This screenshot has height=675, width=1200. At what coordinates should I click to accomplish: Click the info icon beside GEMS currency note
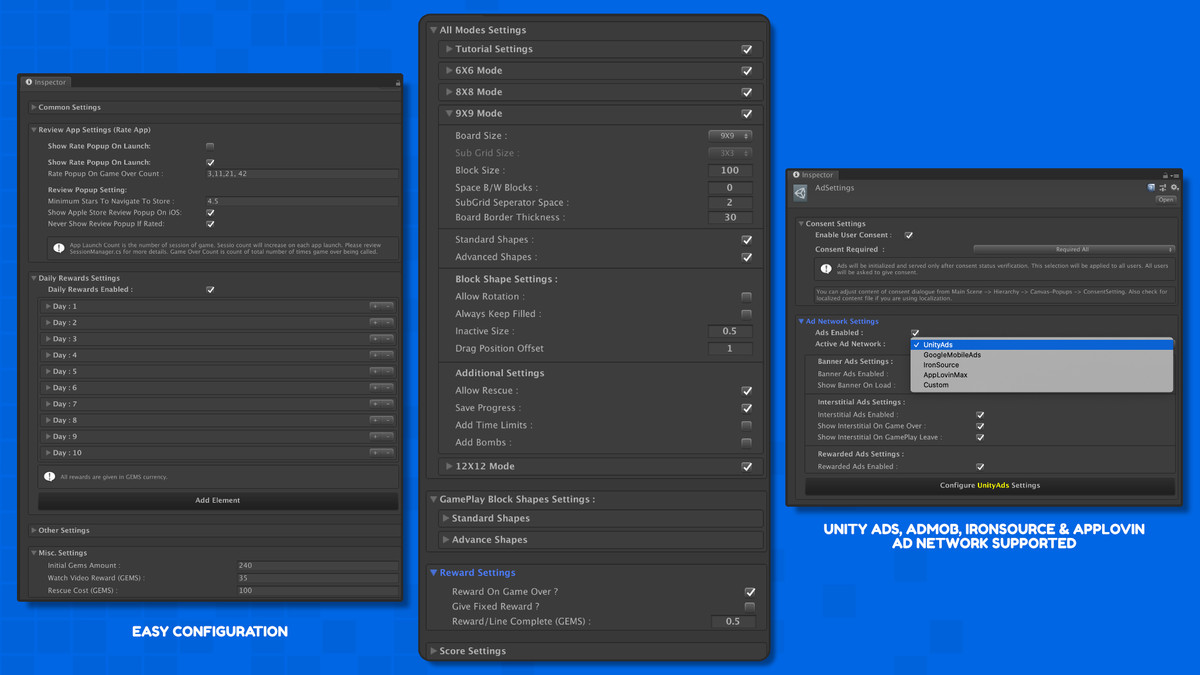tap(49, 477)
